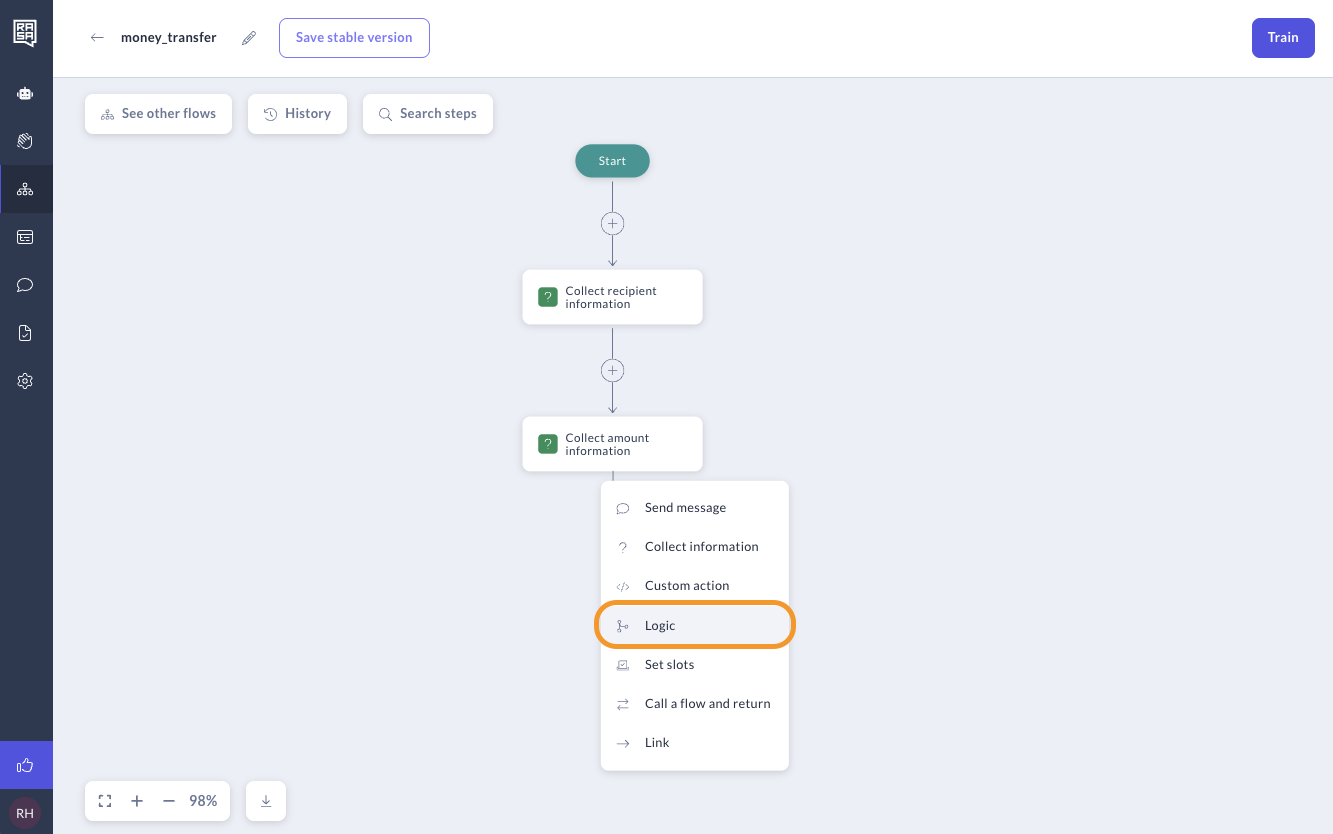Open settings gear in left sidebar
This screenshot has height=834, width=1333.
[x=25, y=381]
